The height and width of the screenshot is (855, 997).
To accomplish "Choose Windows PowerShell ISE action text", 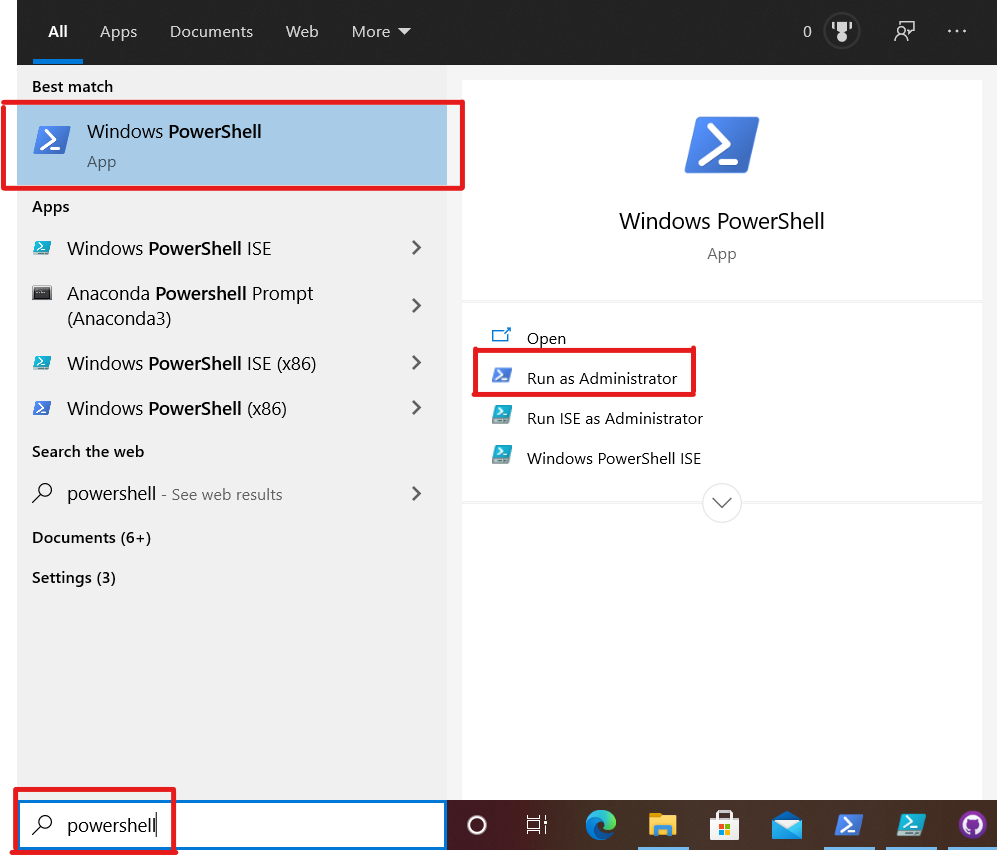I will coord(614,458).
